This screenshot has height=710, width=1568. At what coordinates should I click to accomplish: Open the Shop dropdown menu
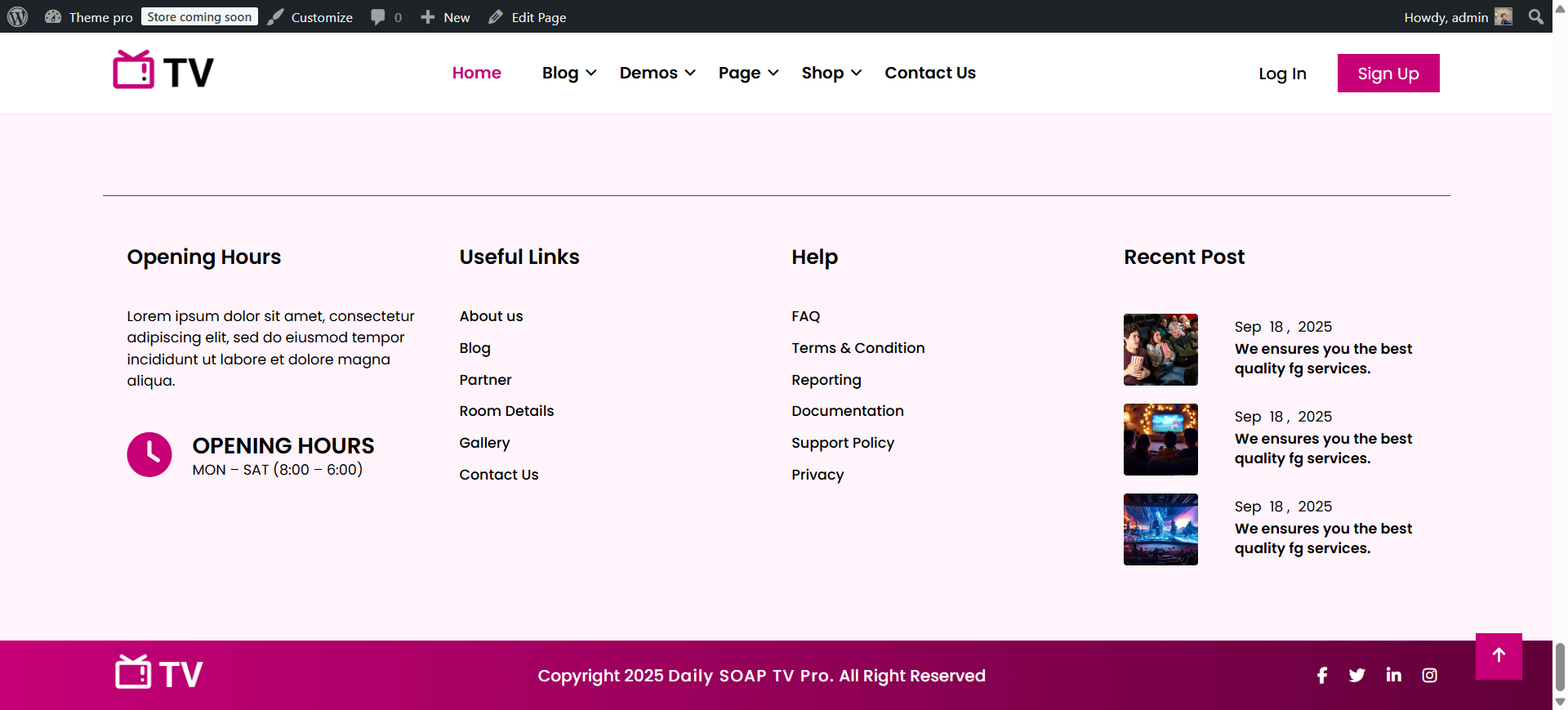pos(831,73)
